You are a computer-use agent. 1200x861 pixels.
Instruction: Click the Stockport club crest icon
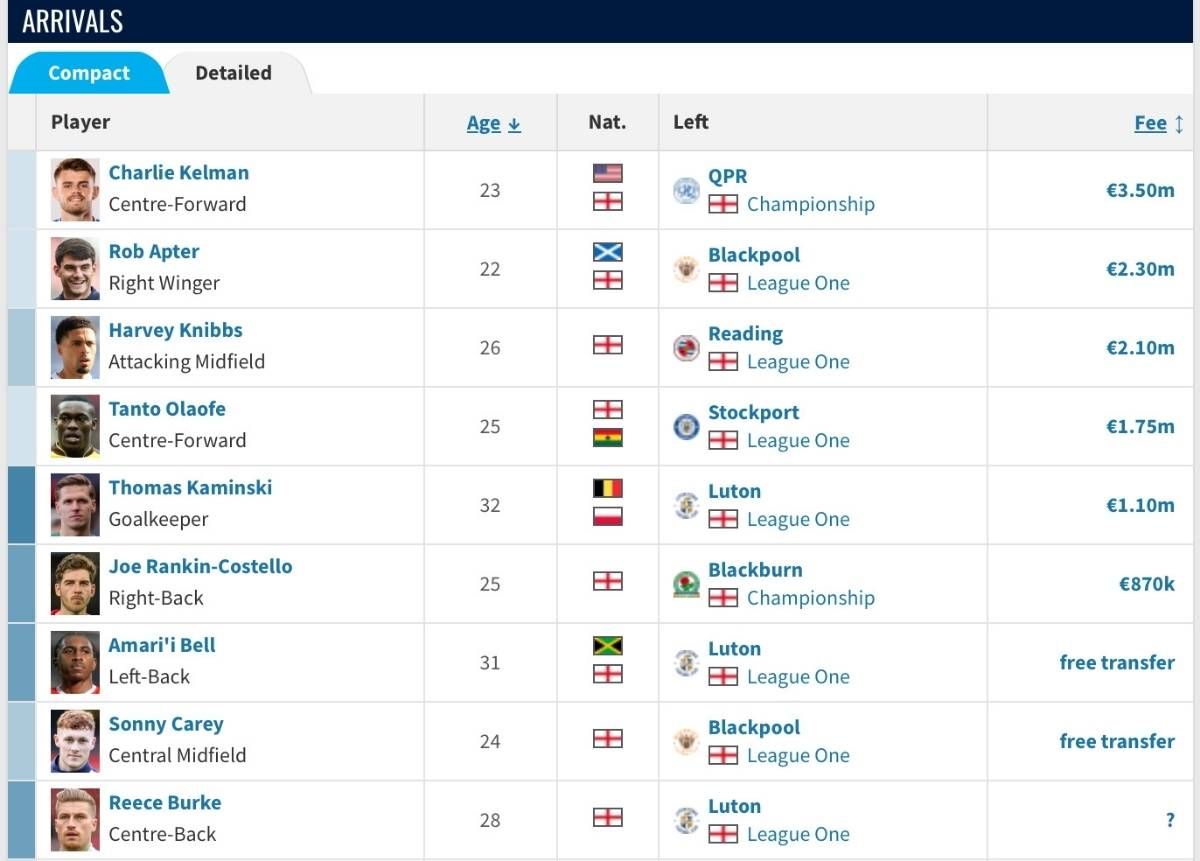[x=686, y=427]
